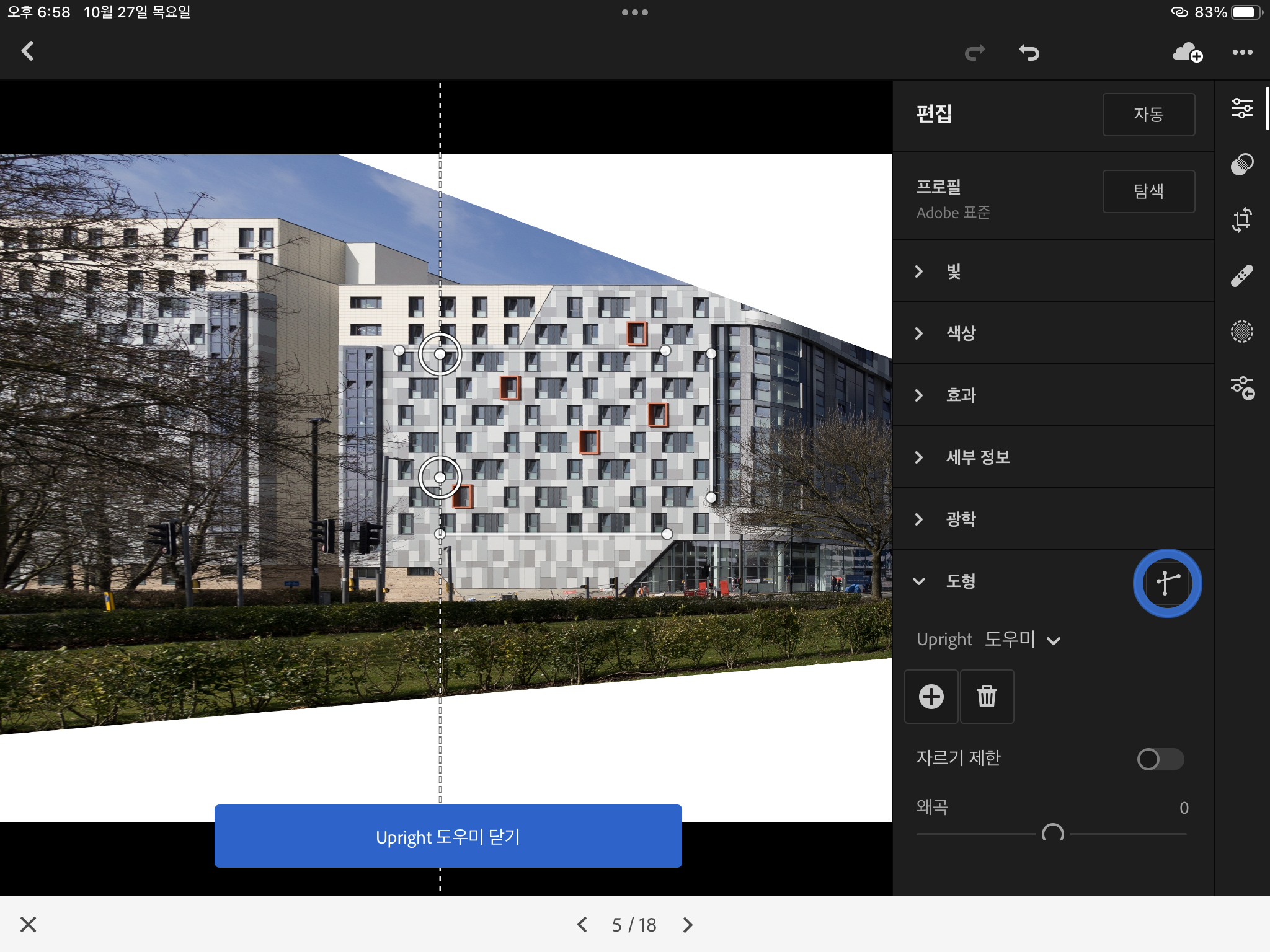
Task: Expand the 색상 section
Action: [960, 333]
